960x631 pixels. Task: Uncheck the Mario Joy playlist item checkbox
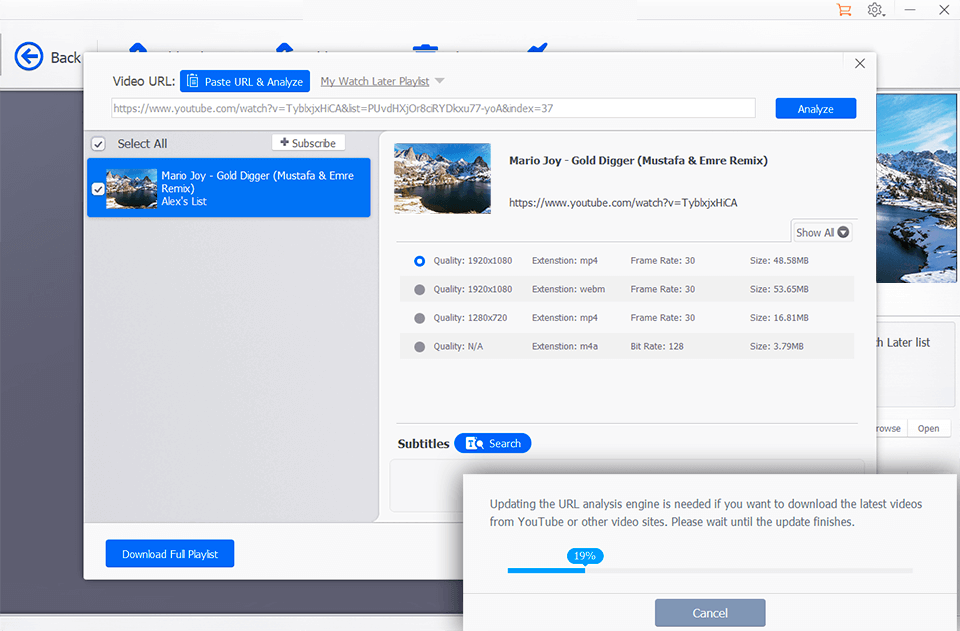[98, 188]
